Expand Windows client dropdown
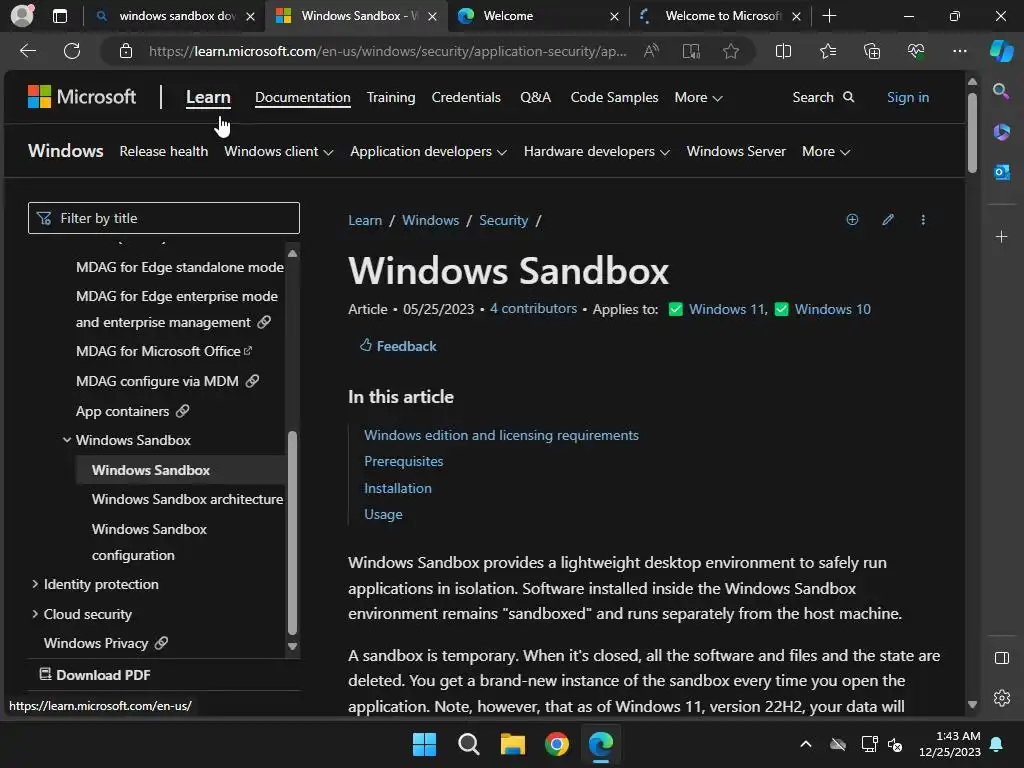Image resolution: width=1024 pixels, height=768 pixels. point(279,152)
